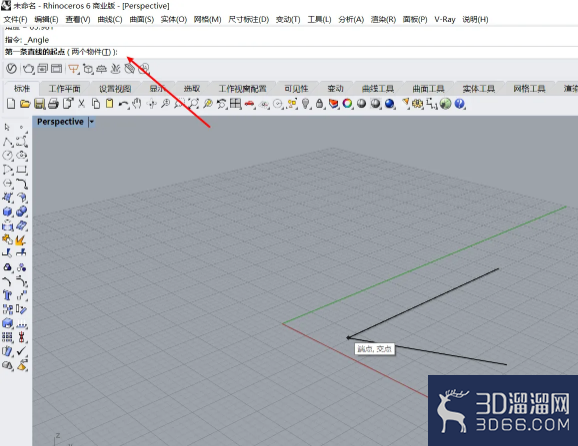
Task: Open the 文件(F) menu
Action: click(15, 20)
